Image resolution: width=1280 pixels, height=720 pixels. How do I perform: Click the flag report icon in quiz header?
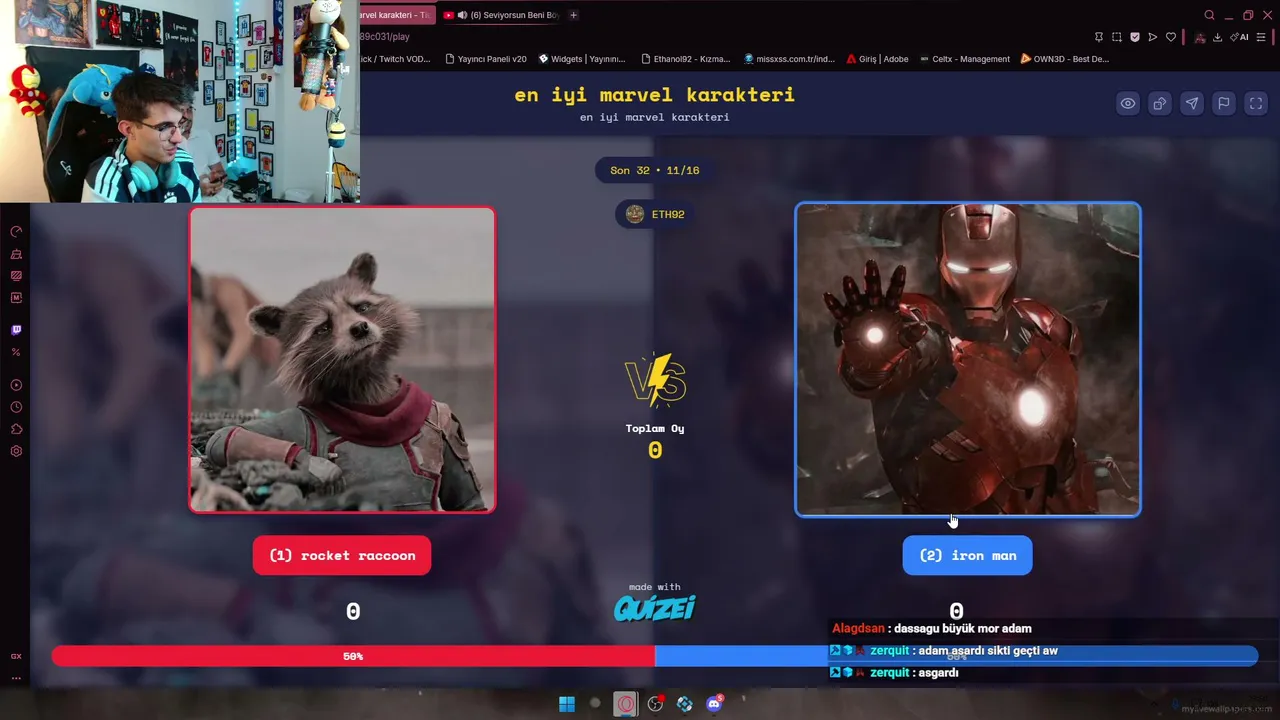[x=1224, y=103]
